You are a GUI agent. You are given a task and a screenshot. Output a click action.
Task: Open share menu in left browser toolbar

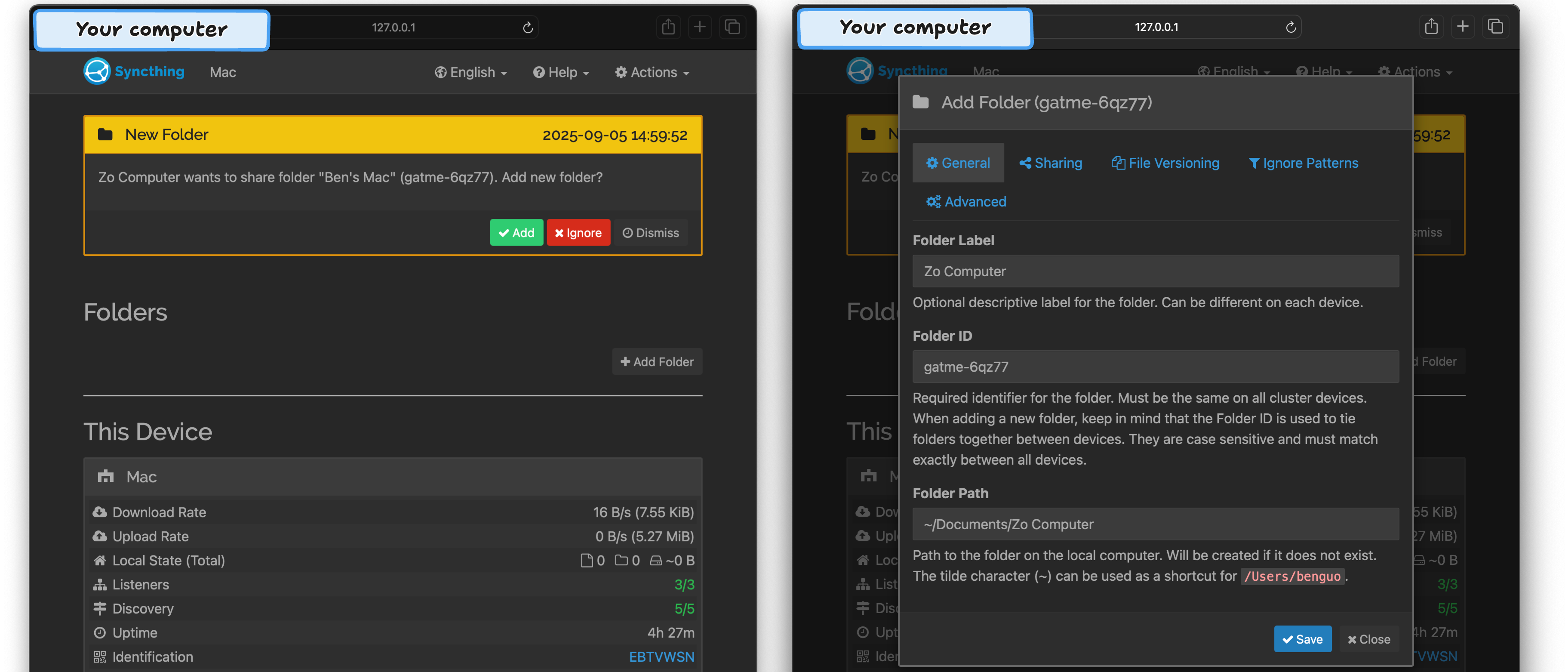pos(668,27)
